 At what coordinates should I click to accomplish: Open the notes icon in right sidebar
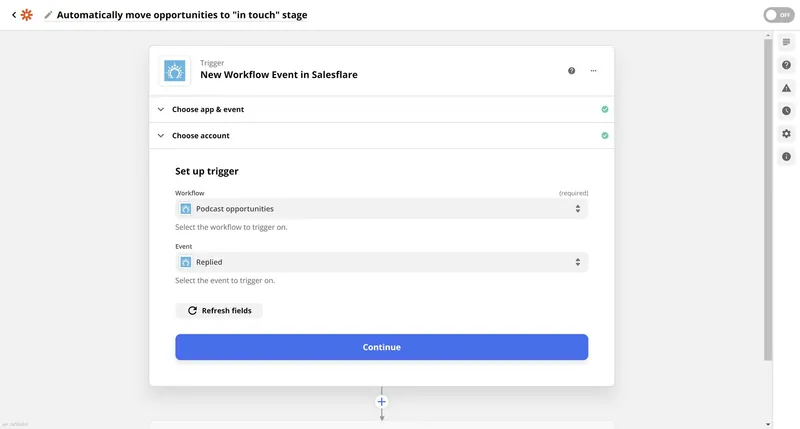786,42
